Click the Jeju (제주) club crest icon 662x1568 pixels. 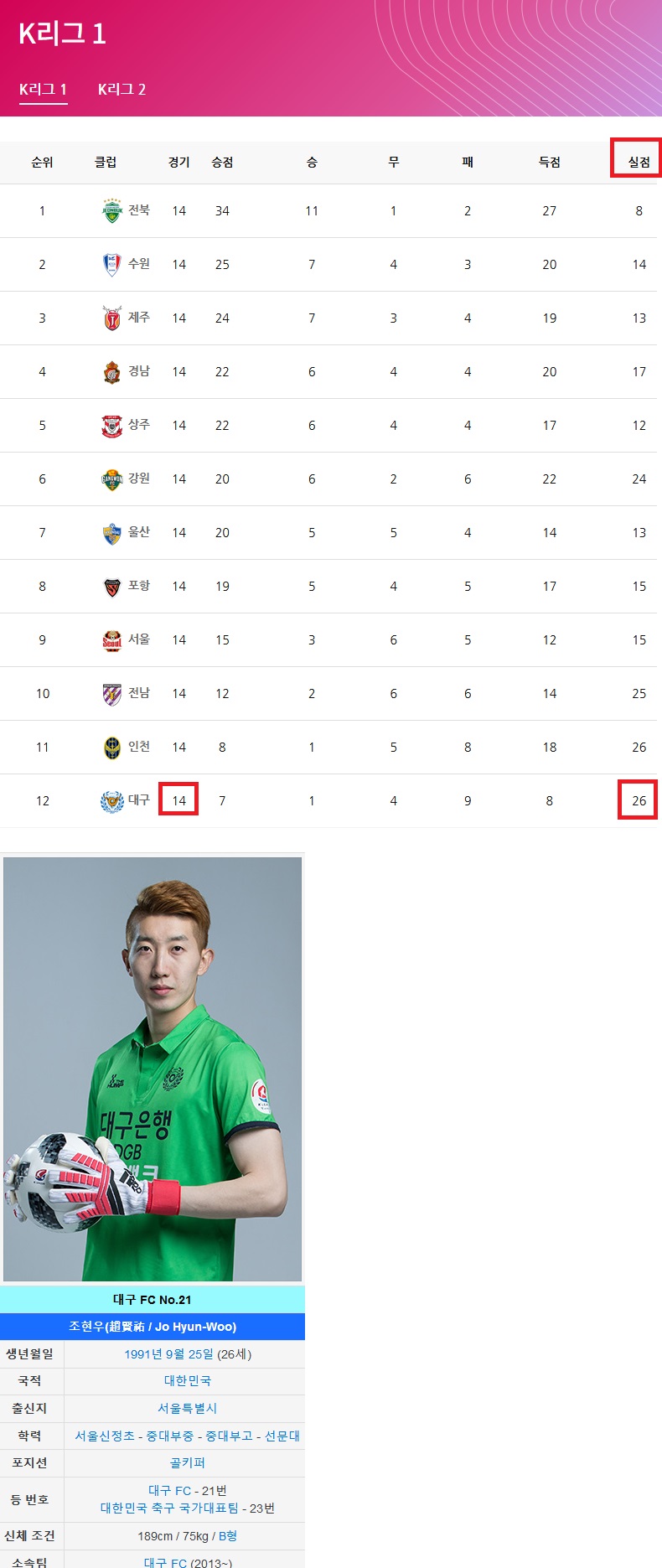click(112, 318)
